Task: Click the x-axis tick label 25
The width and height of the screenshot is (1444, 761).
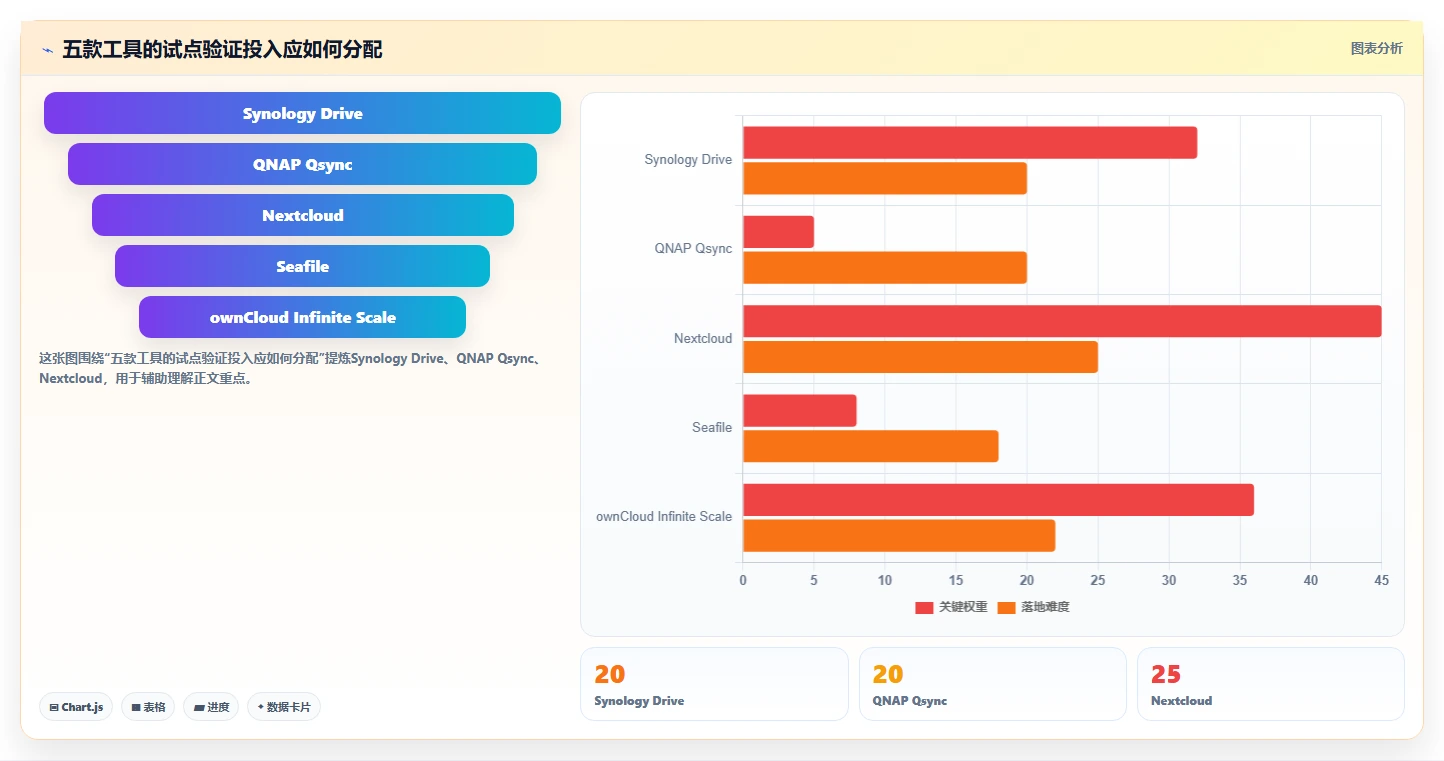Action: [x=1098, y=580]
